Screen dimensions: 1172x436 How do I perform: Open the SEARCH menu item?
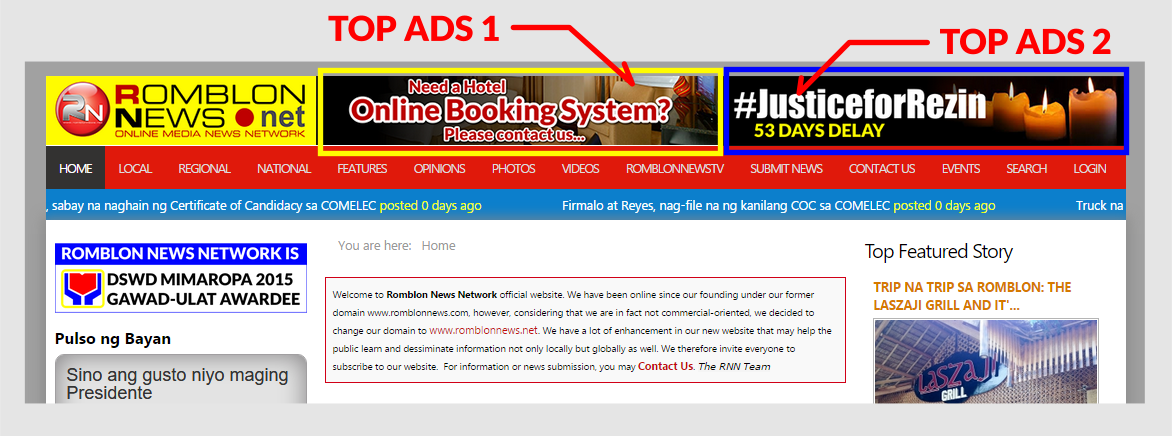1026,168
